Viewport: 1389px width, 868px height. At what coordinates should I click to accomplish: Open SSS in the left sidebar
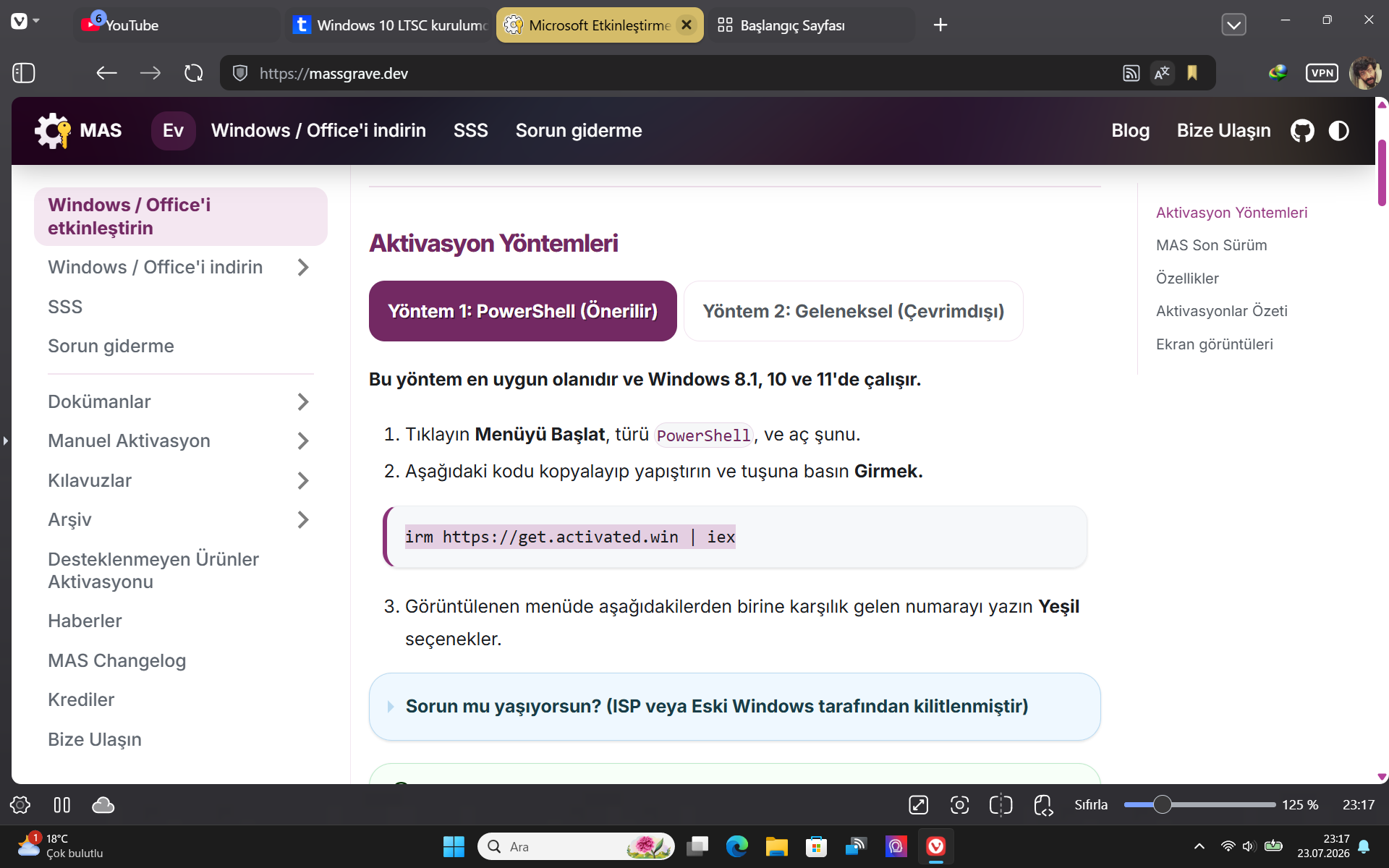tap(65, 307)
